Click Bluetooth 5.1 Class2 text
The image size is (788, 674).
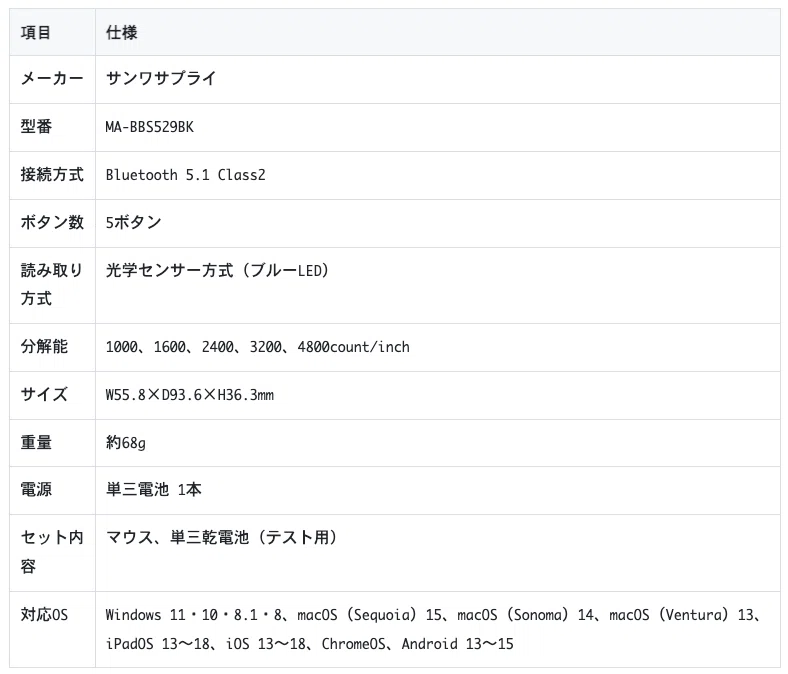point(185,175)
